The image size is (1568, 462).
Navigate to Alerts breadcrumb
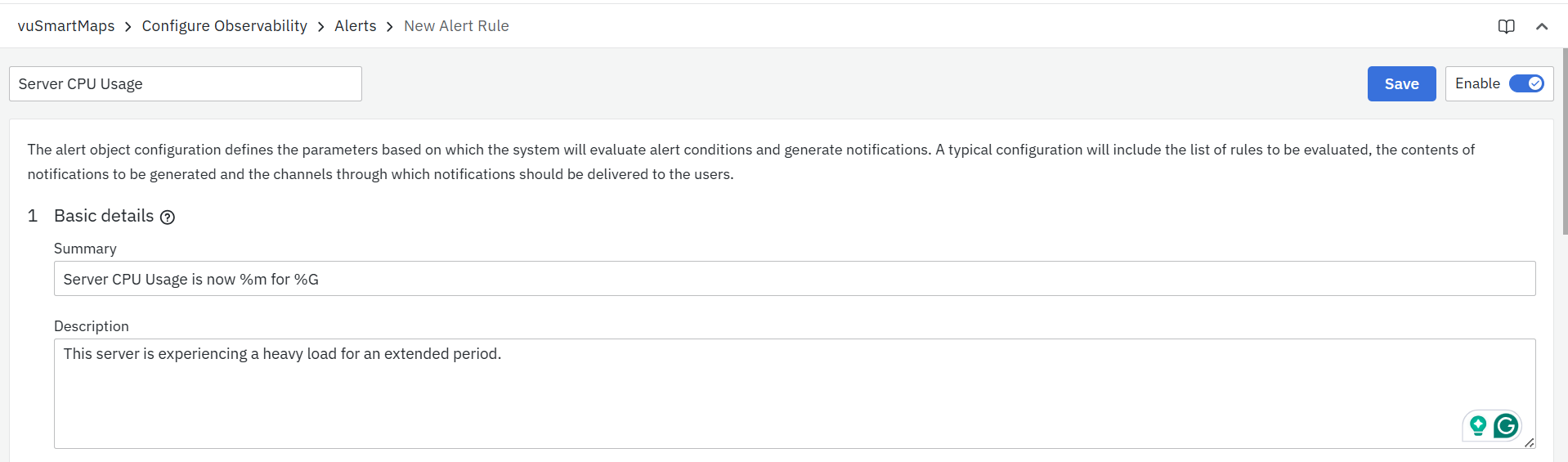coord(355,26)
